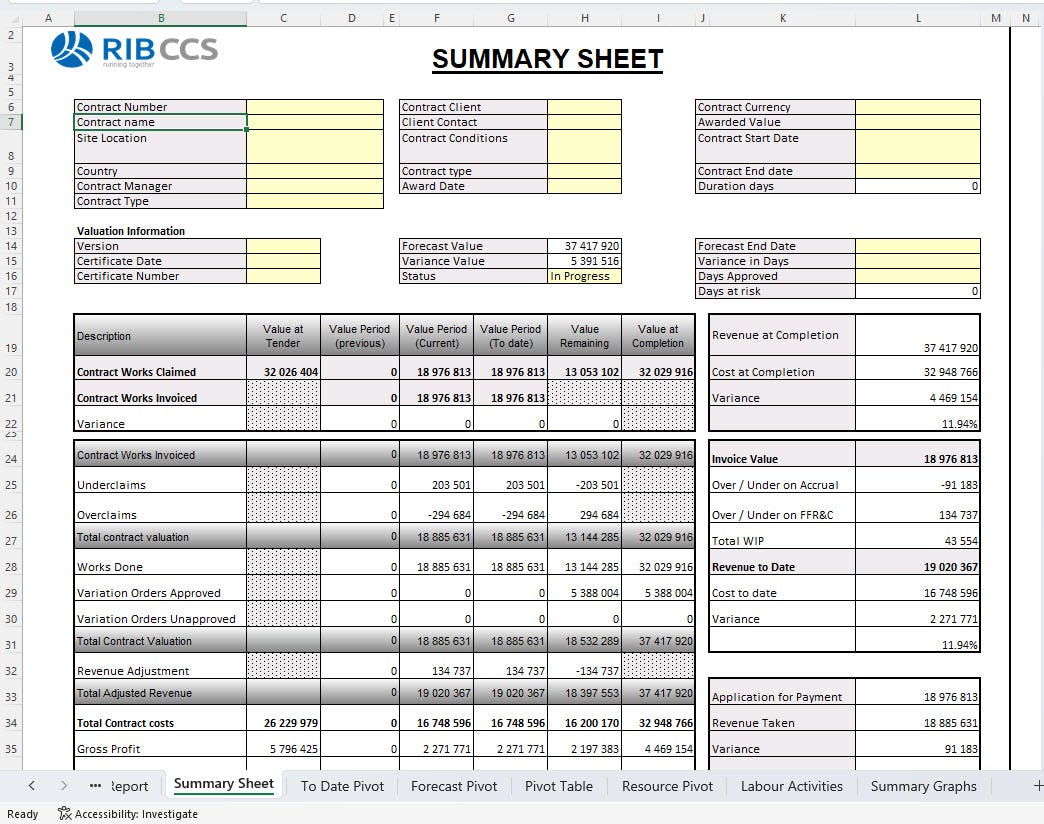Click the Revenue at Completion label
1044x824 pixels.
[x=782, y=335]
